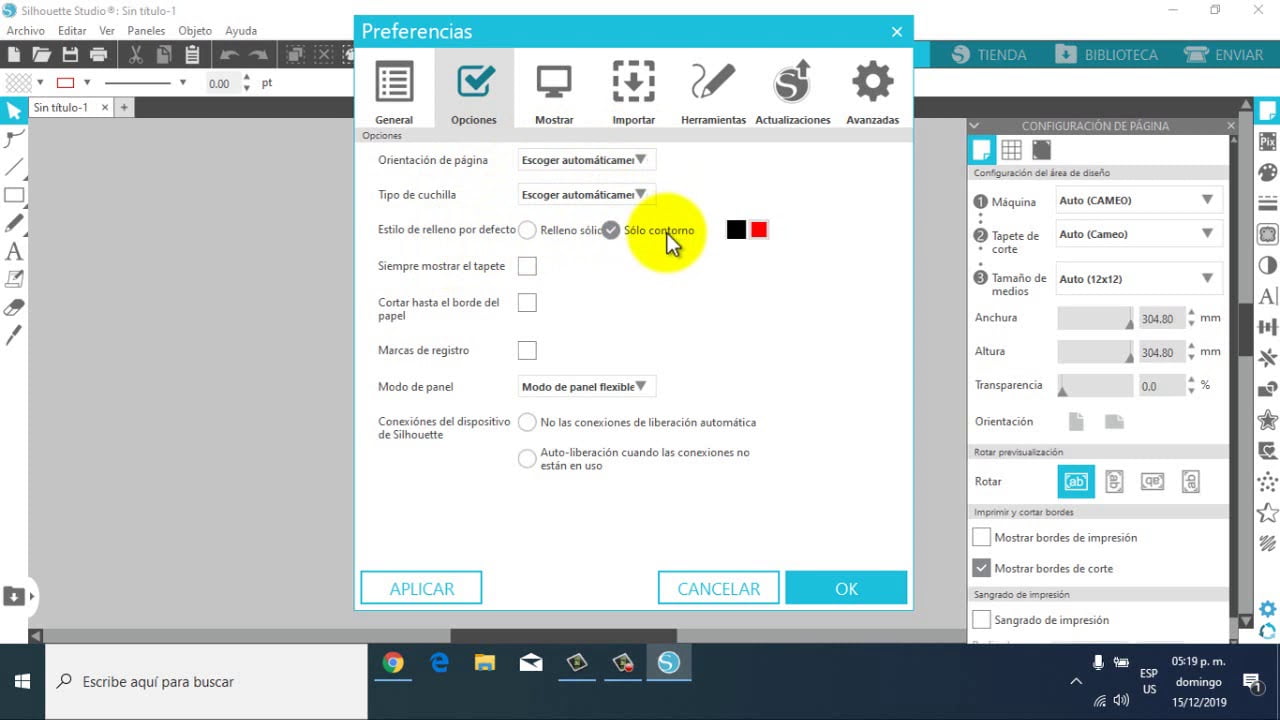Click the APLICAR button
This screenshot has width=1280, height=720.
click(421, 588)
